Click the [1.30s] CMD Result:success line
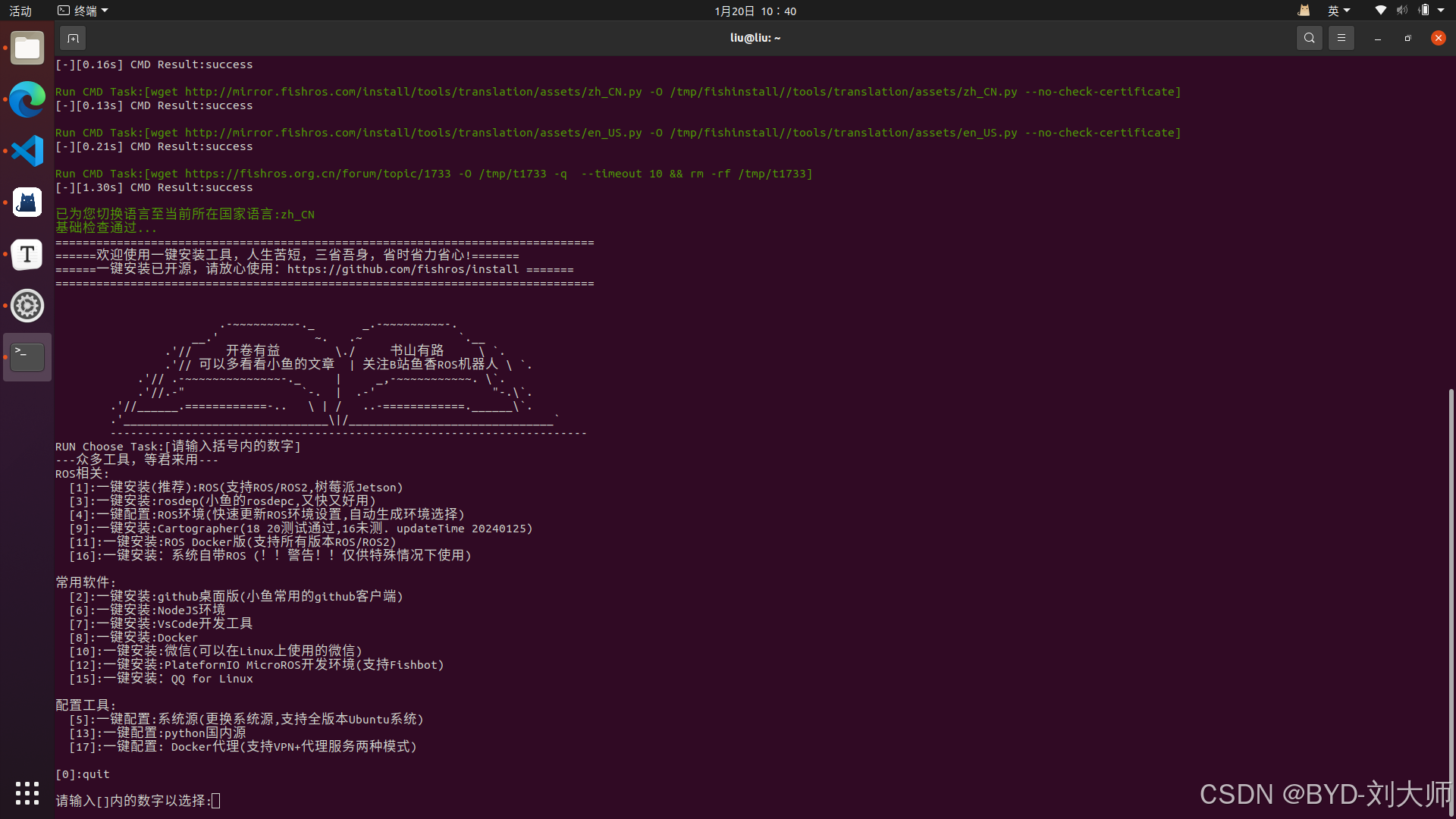The height and width of the screenshot is (819, 1456). tap(154, 187)
